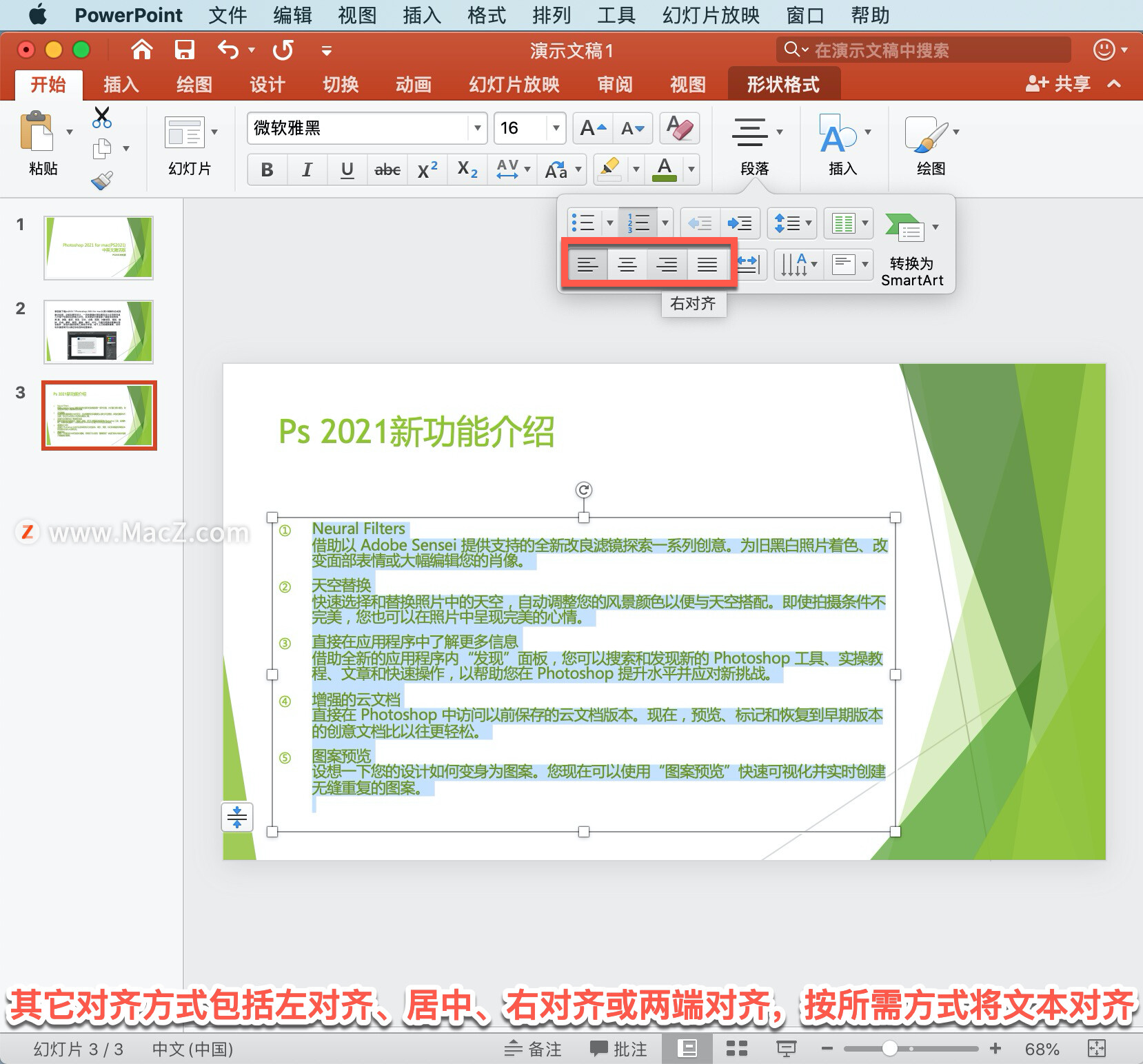Open the font name dropdown
This screenshot has width=1143, height=1064.
pos(477,128)
